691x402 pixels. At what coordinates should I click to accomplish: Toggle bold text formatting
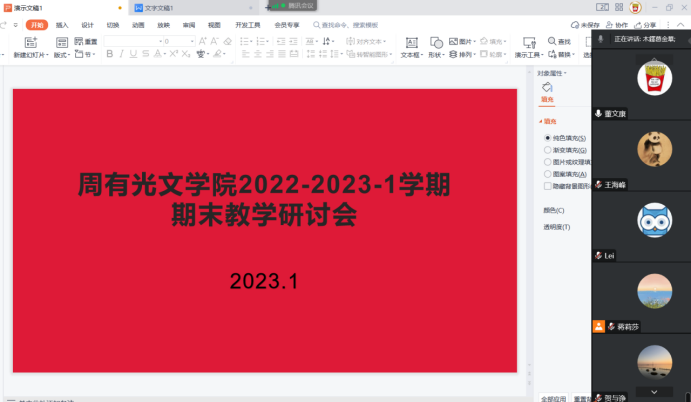point(109,55)
